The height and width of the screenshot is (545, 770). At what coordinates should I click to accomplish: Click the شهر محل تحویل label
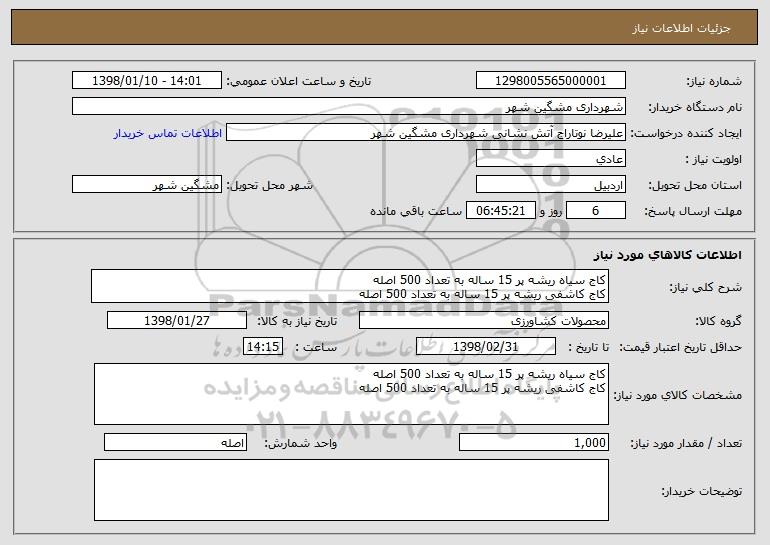pos(269,185)
